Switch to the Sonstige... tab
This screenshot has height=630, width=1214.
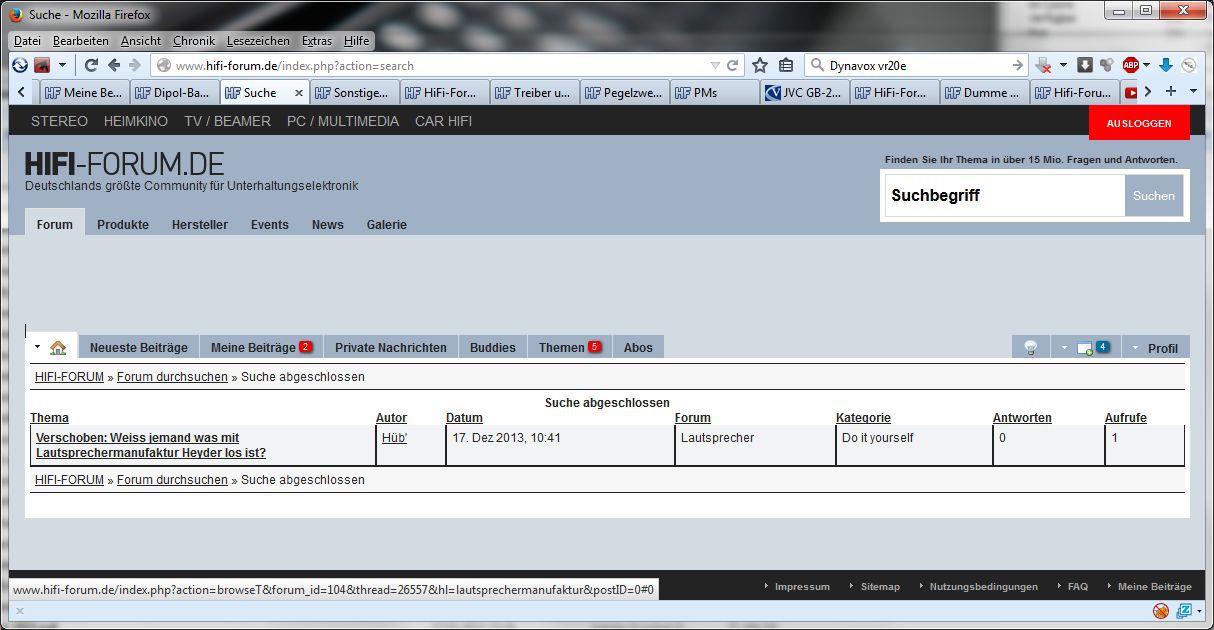354,93
